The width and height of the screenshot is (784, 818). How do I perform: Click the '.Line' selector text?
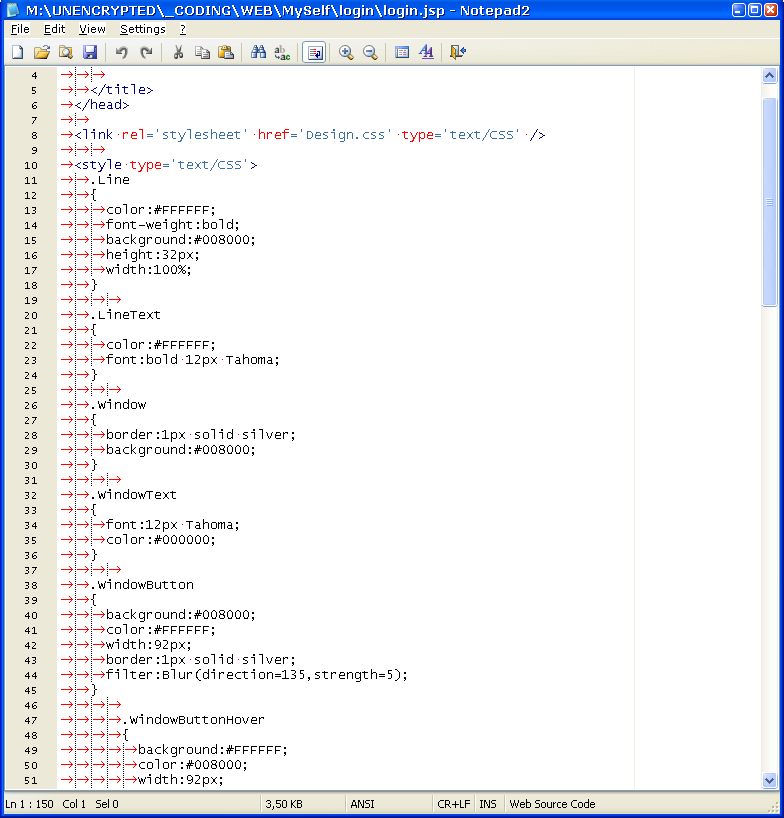coord(110,180)
